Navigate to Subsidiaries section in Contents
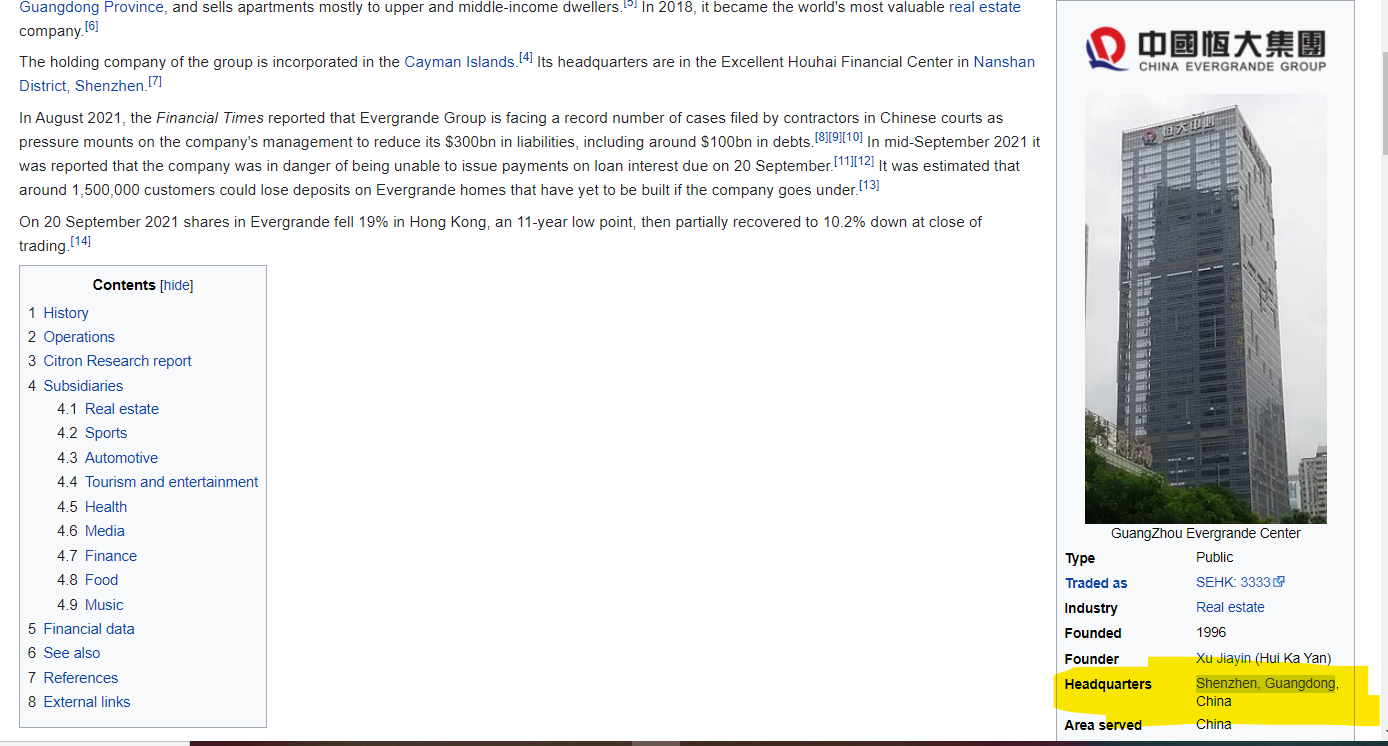The image size is (1388, 746). click(x=83, y=386)
